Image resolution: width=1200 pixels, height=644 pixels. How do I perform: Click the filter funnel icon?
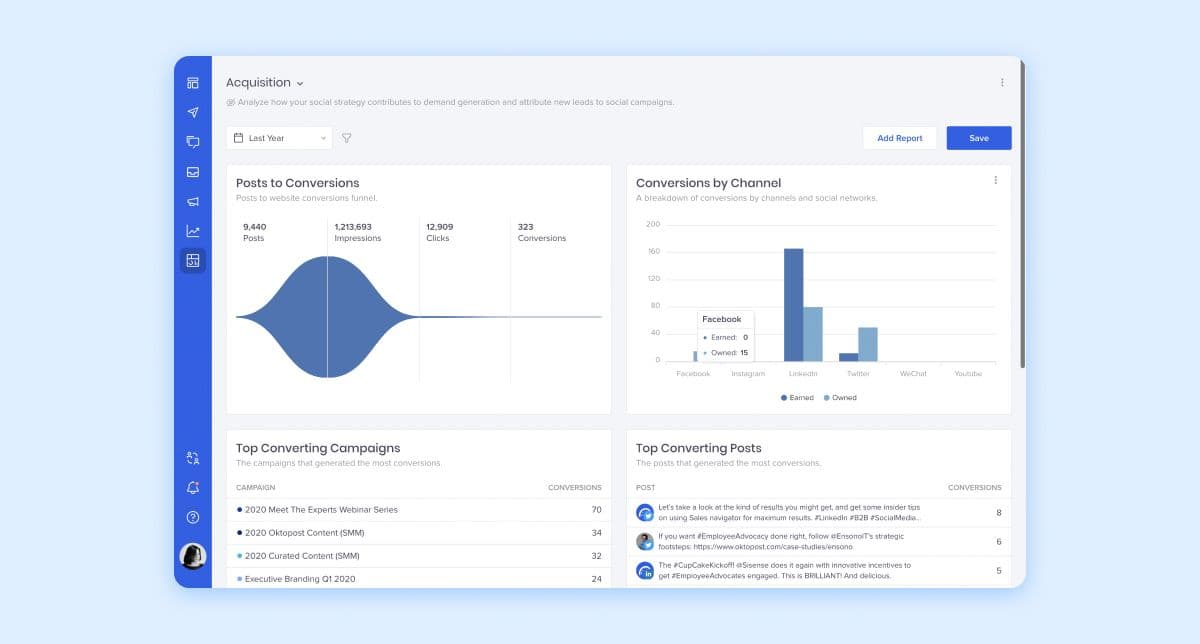tap(347, 138)
